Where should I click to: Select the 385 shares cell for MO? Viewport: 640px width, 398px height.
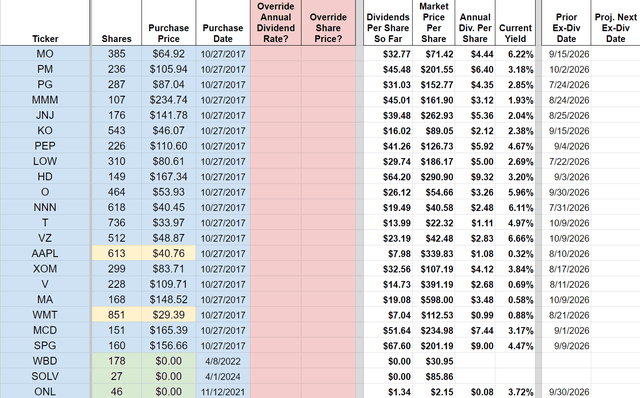[116, 54]
